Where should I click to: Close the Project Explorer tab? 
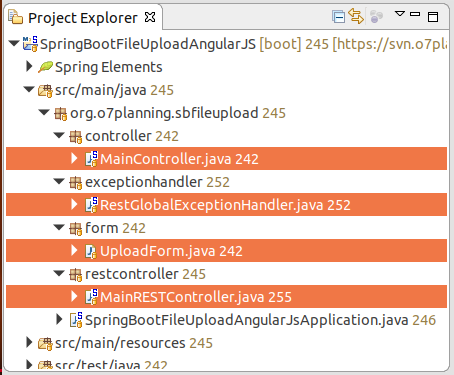point(150,17)
